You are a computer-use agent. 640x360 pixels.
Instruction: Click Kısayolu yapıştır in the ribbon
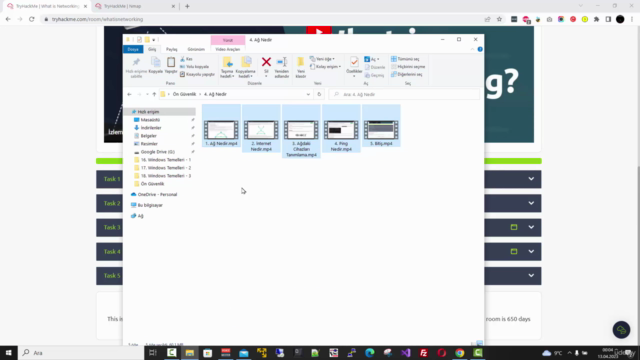pyautogui.click(x=197, y=74)
